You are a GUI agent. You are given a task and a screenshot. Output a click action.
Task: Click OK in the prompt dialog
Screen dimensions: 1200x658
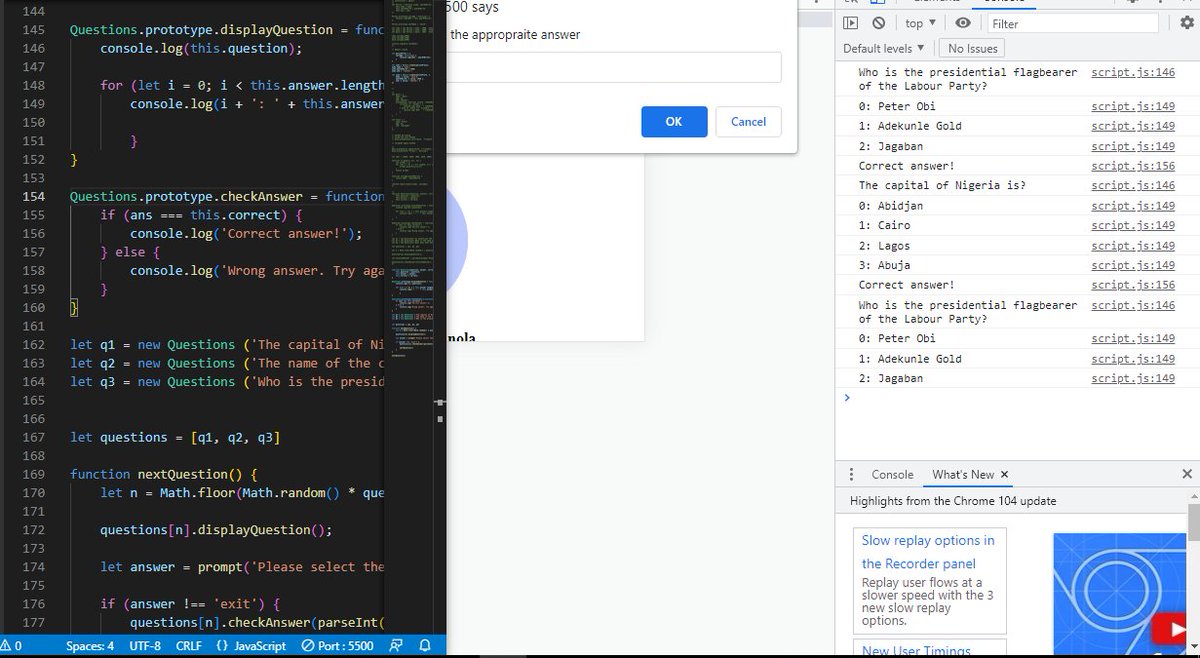tap(673, 121)
